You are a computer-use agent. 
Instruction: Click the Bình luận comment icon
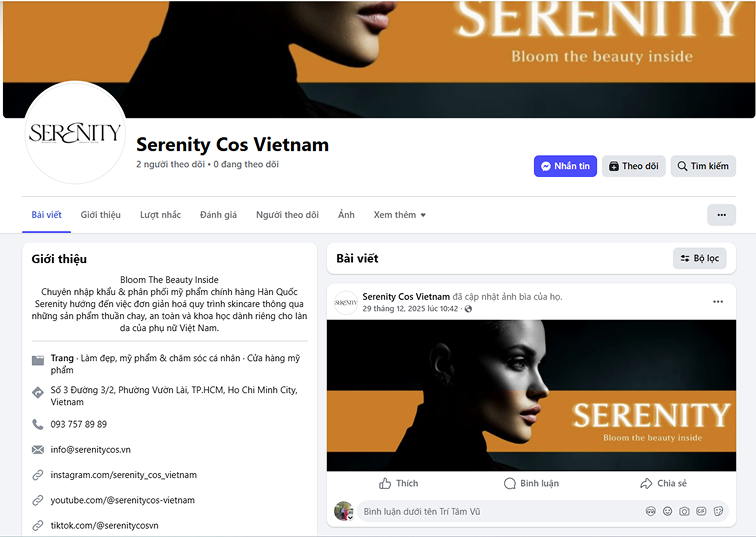click(510, 483)
